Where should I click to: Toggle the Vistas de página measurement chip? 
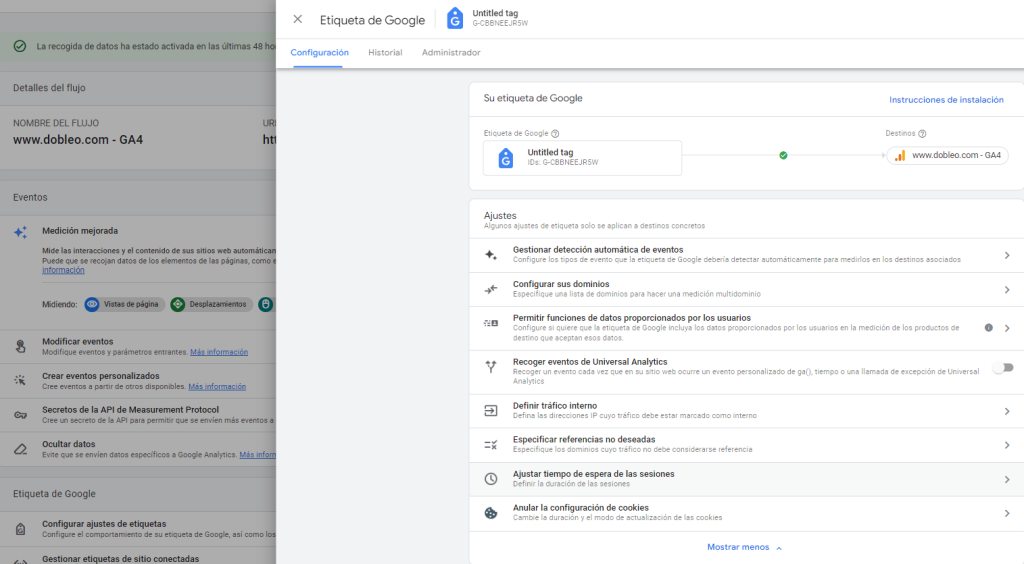click(x=122, y=304)
